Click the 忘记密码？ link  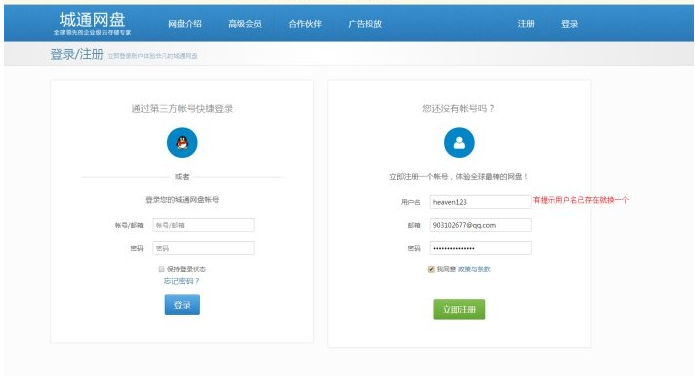182,281
